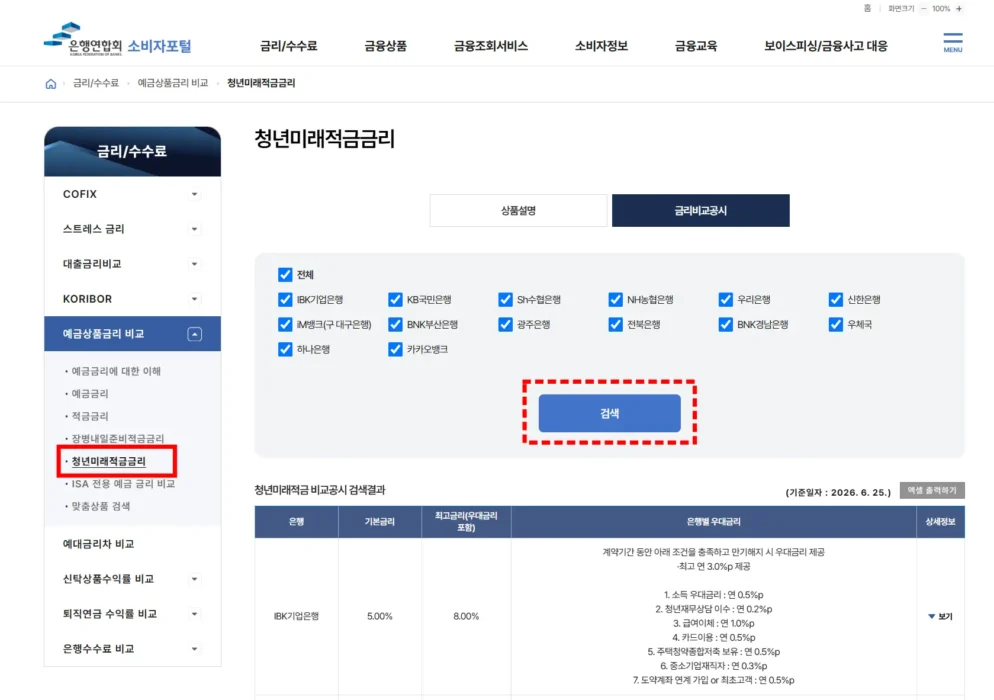This screenshot has width=994, height=700.
Task: Switch to the 상품설명 tab
Action: click(518, 211)
